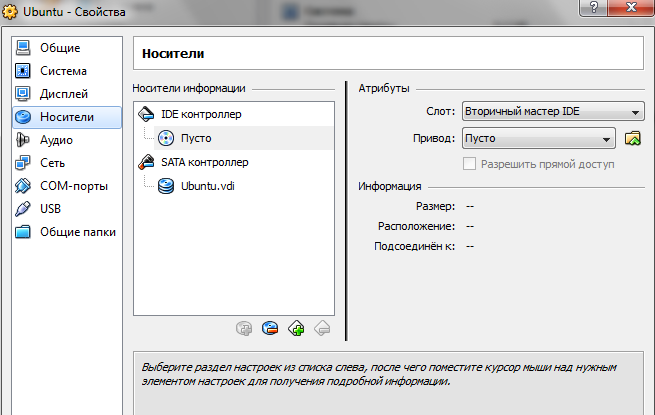Open the Слот dropdown
The width and height of the screenshot is (655, 415).
(x=553, y=112)
